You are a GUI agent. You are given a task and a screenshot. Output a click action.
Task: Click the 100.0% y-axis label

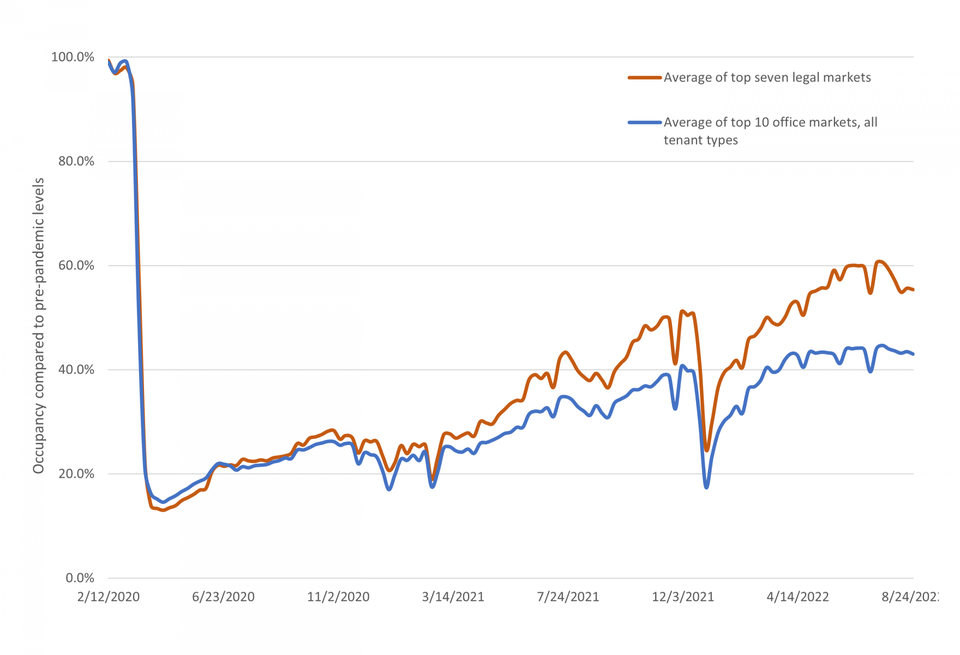[73, 57]
